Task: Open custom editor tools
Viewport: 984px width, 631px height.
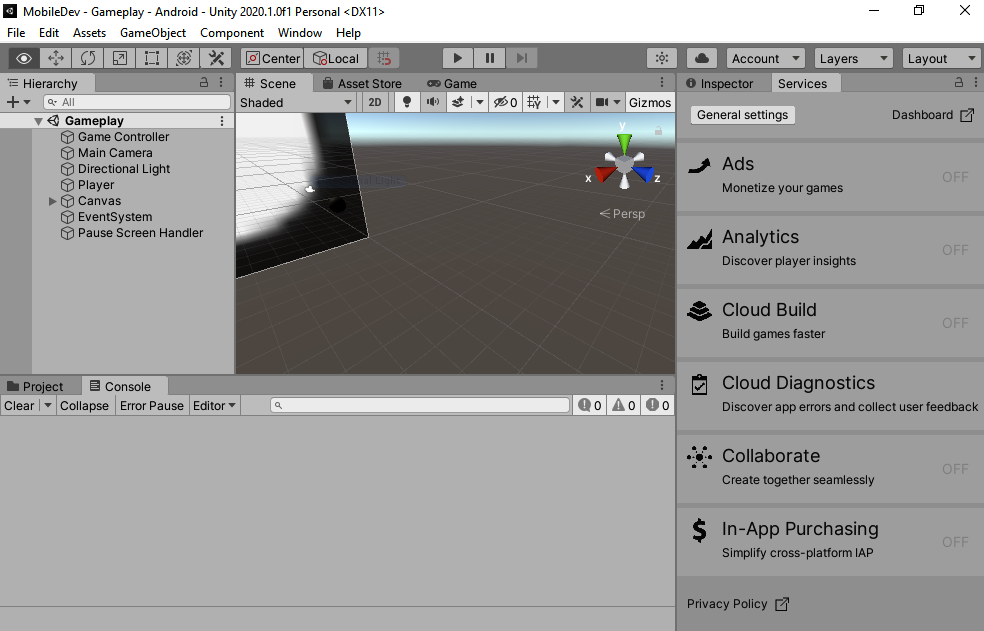Action: pos(217,58)
